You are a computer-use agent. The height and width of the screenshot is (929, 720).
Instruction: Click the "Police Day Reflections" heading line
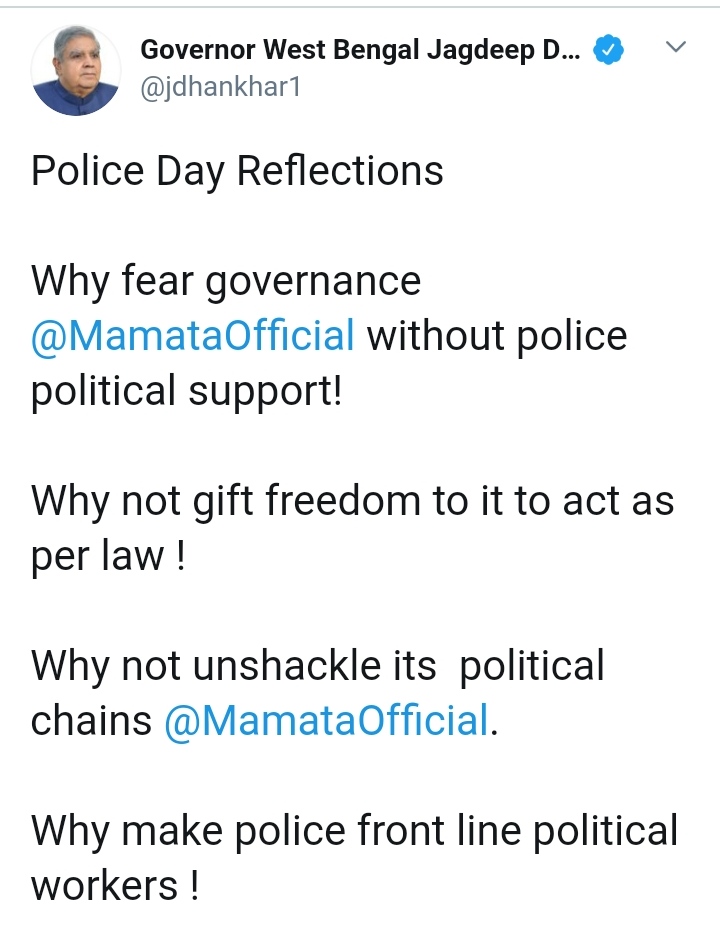click(237, 171)
